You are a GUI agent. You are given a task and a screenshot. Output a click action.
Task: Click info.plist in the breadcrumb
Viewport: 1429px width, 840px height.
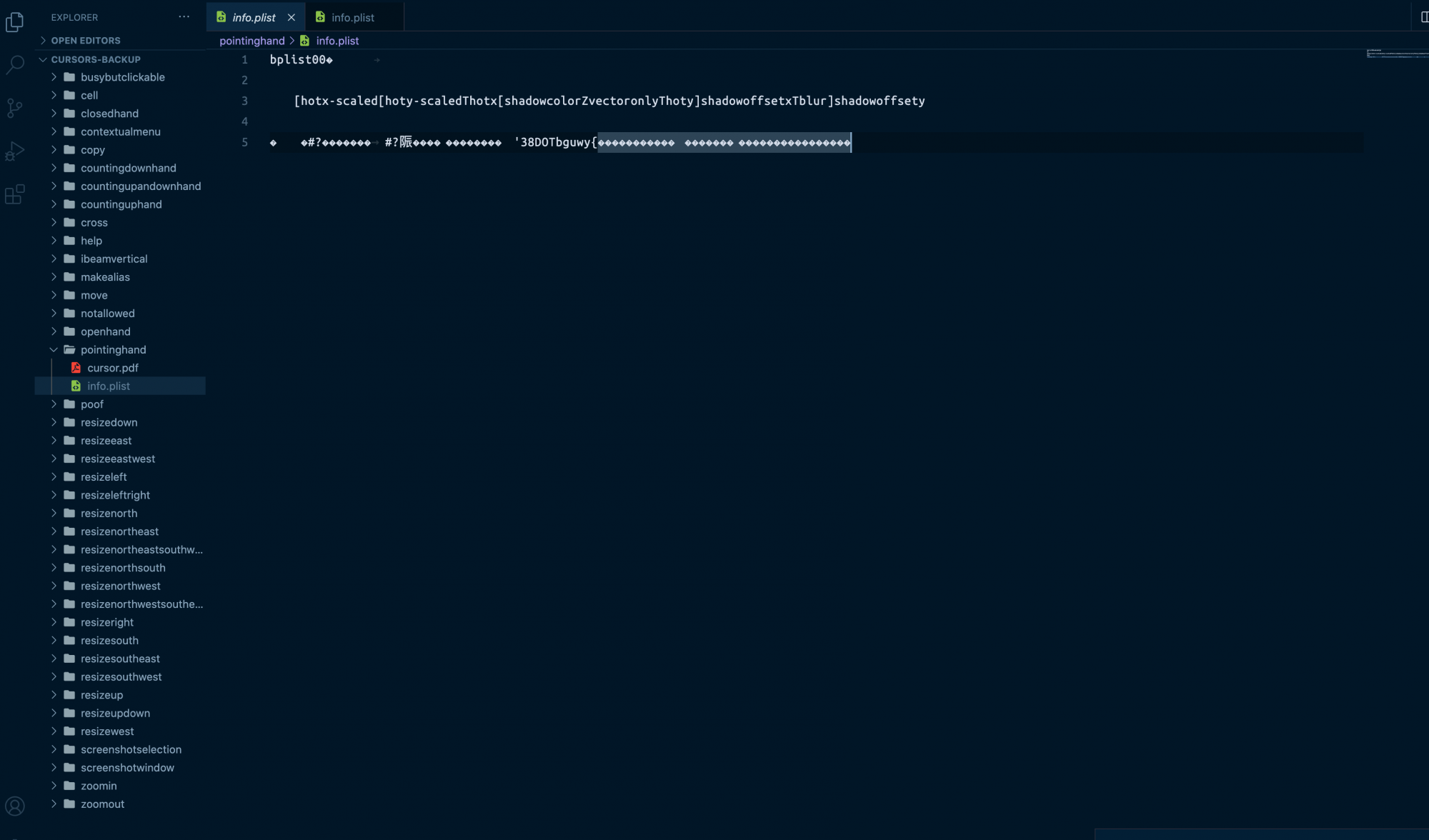pyautogui.click(x=337, y=41)
